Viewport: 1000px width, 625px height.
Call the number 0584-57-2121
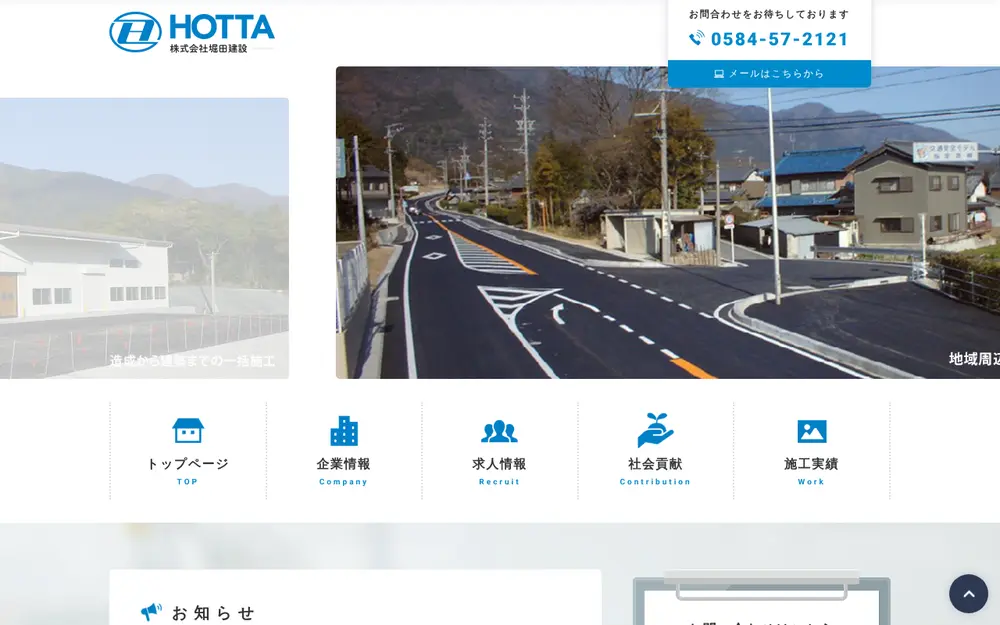pyautogui.click(x=779, y=39)
